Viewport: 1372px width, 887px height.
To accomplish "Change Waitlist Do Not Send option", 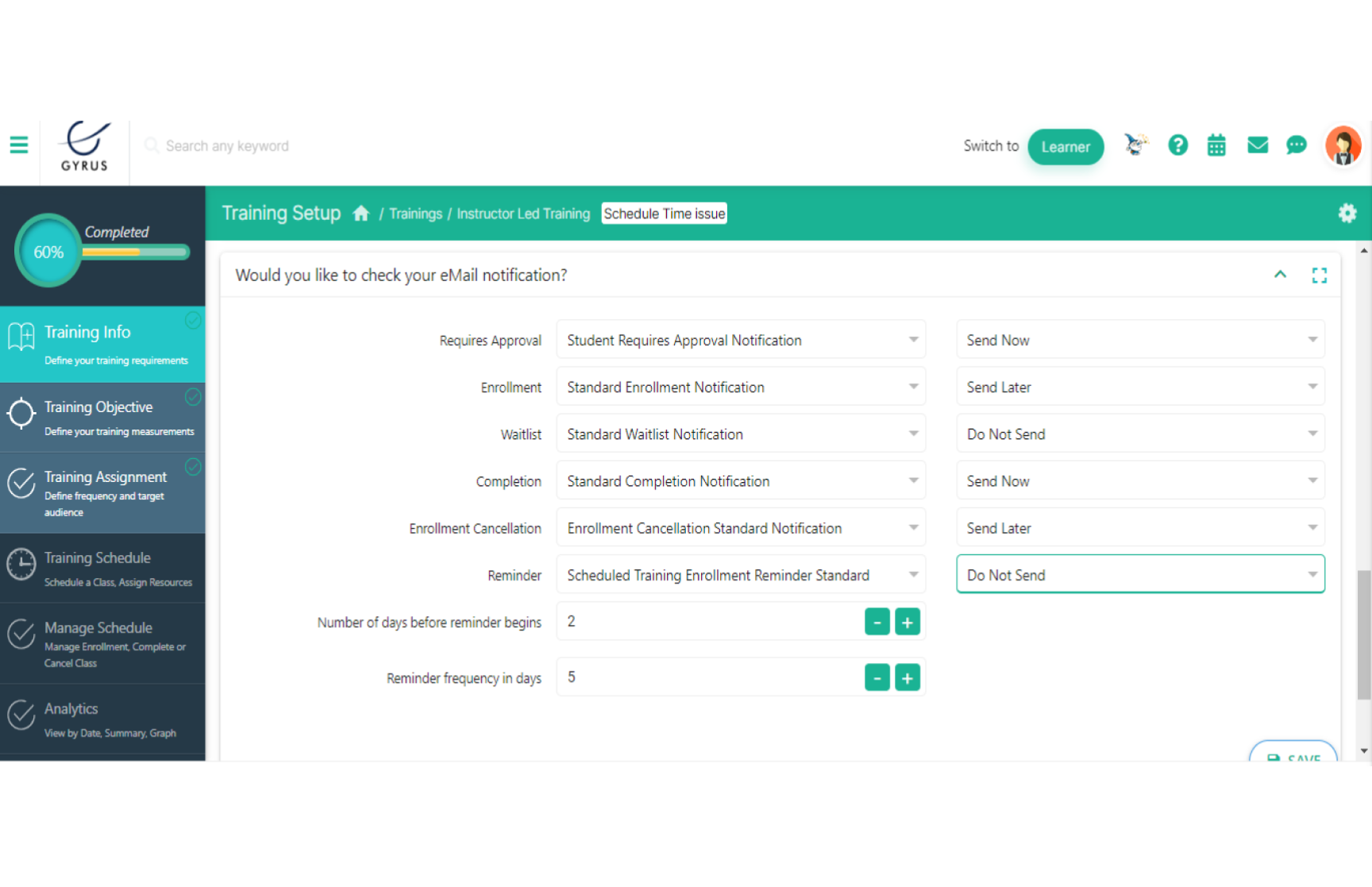I will click(x=1140, y=434).
